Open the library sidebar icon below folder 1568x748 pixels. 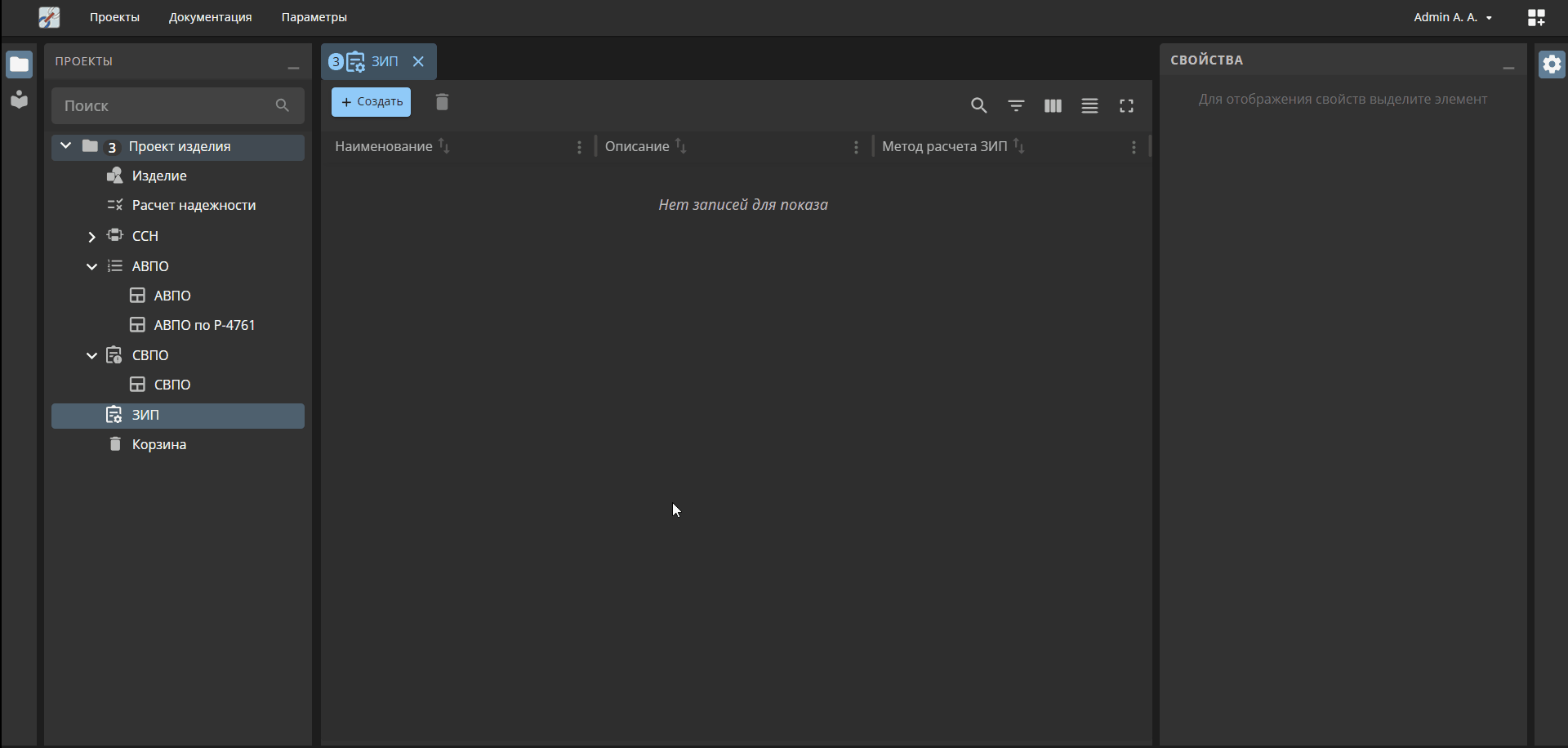point(20,100)
